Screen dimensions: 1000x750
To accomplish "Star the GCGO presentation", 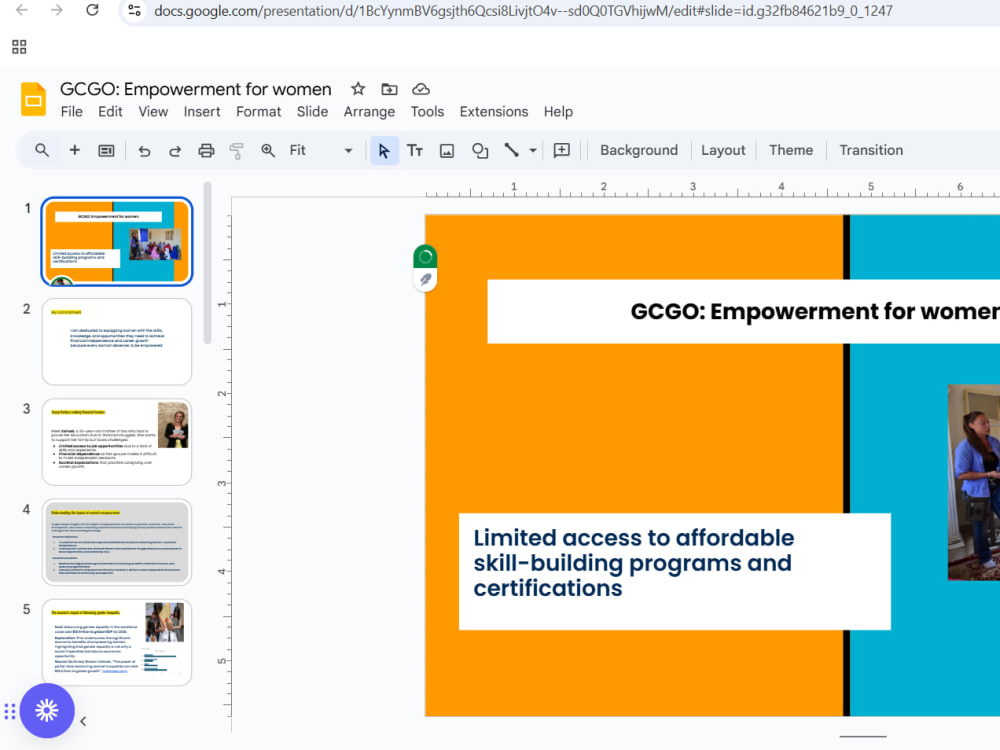I will tap(358, 89).
